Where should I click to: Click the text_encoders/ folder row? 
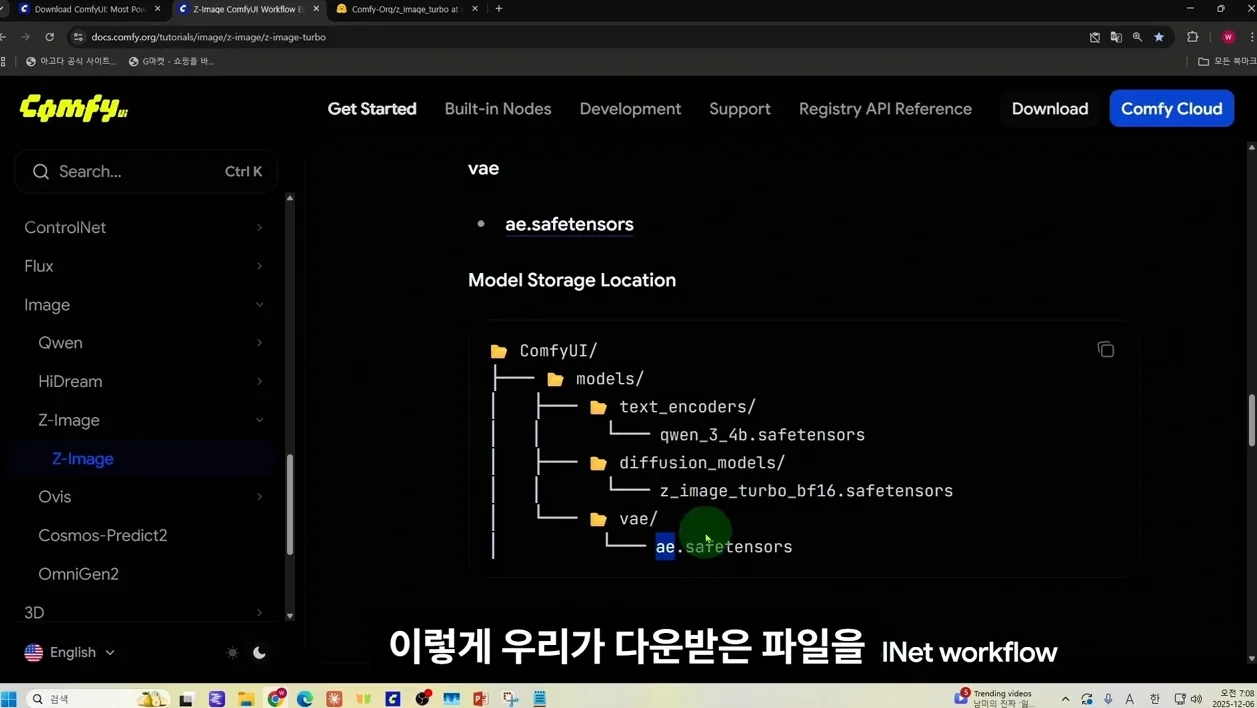673,407
